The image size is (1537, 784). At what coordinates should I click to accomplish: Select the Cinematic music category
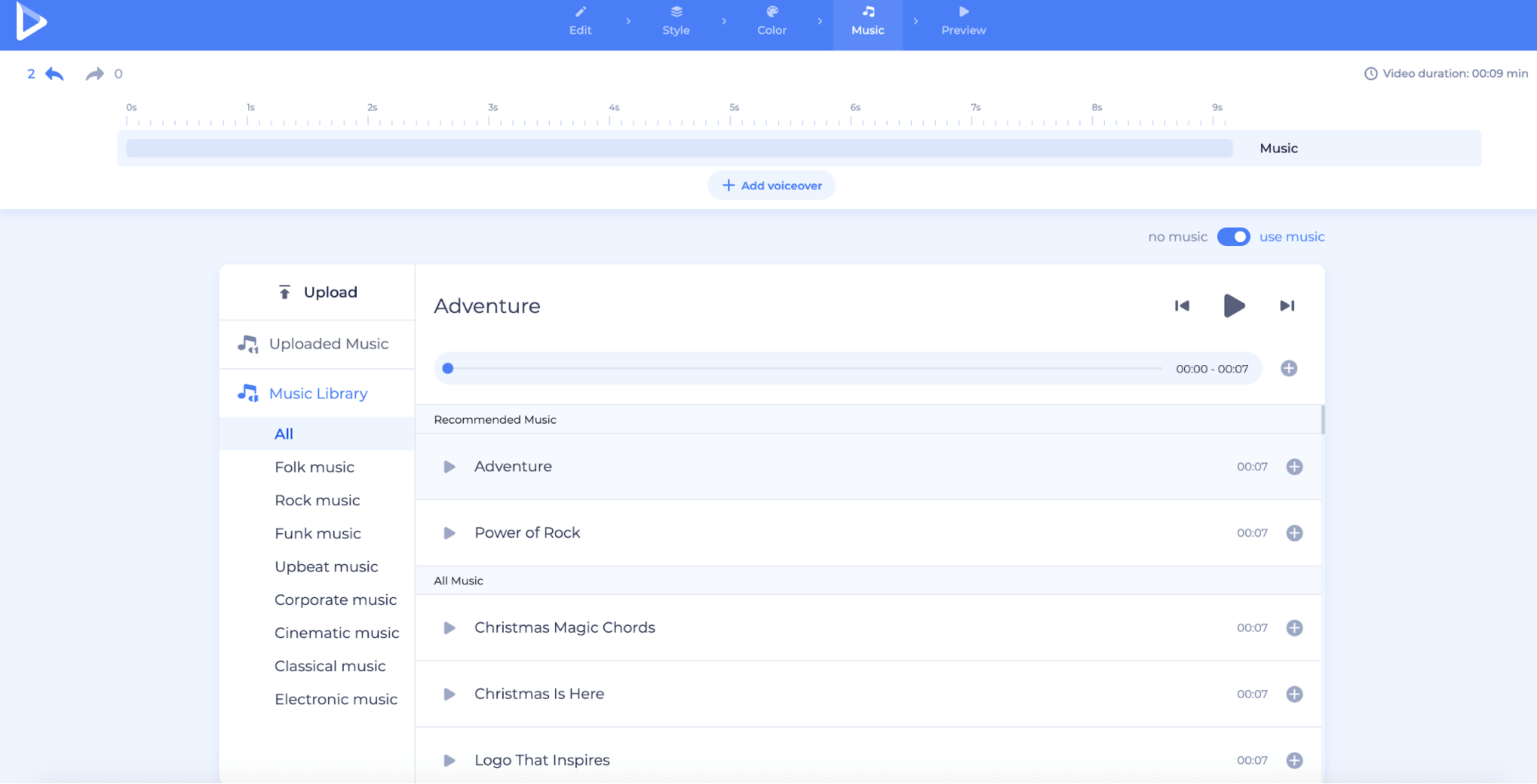337,633
